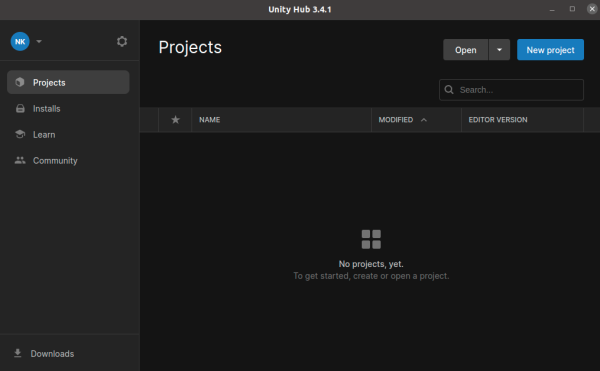This screenshot has height=371, width=600.
Task: Create a New project
Action: (550, 50)
